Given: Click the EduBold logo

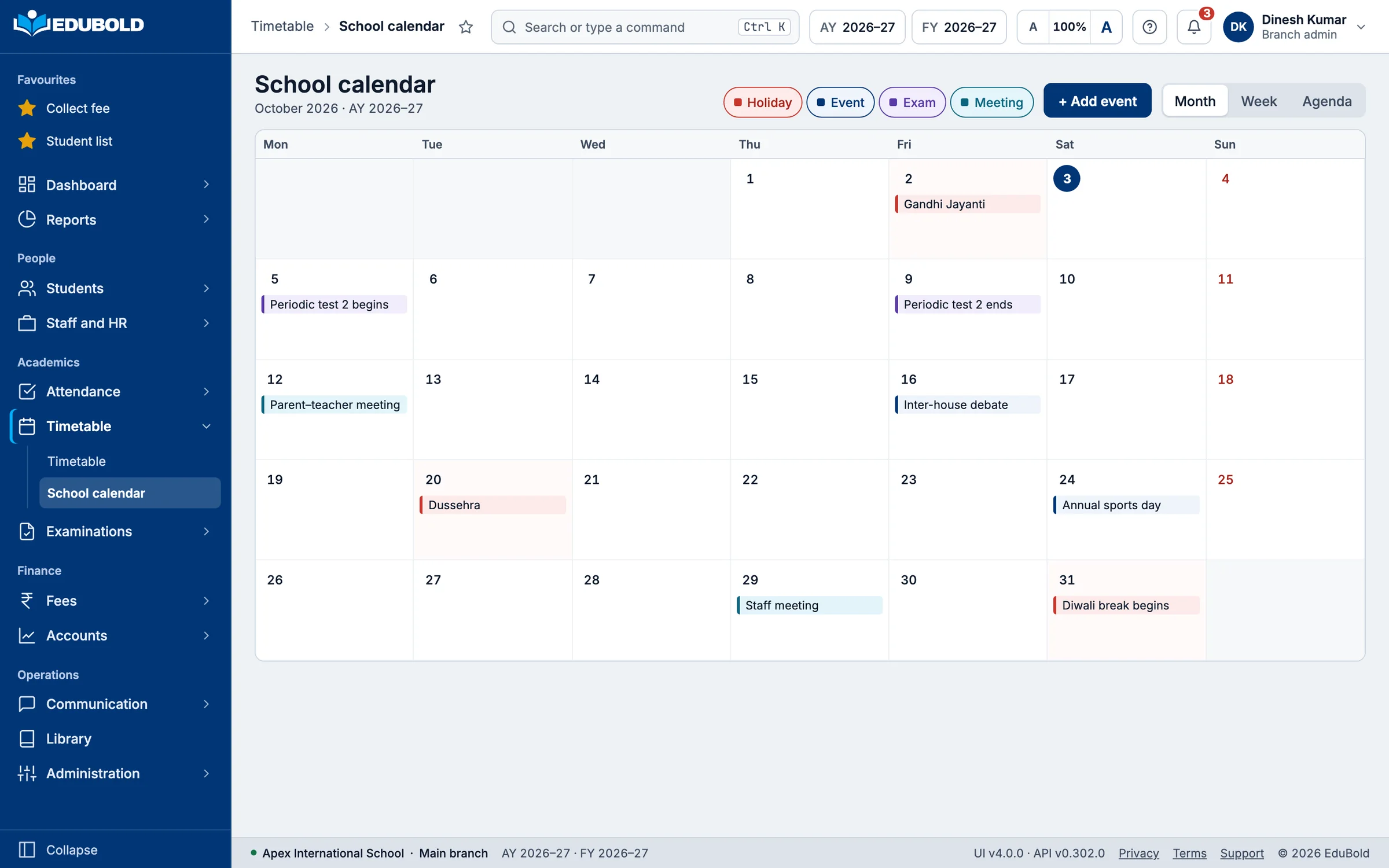Looking at the screenshot, I should click(x=79, y=24).
